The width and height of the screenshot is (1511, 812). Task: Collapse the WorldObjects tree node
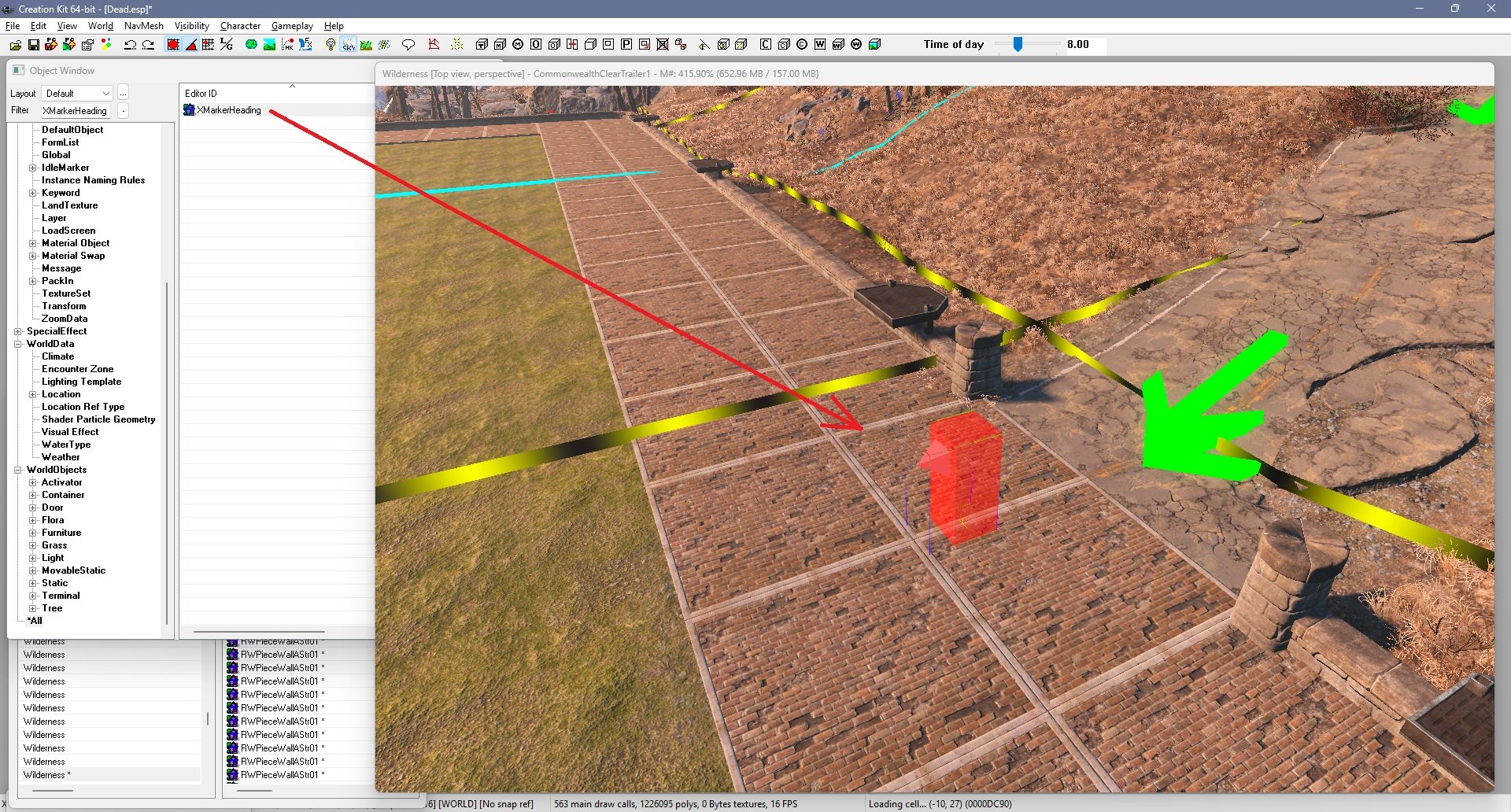point(18,470)
